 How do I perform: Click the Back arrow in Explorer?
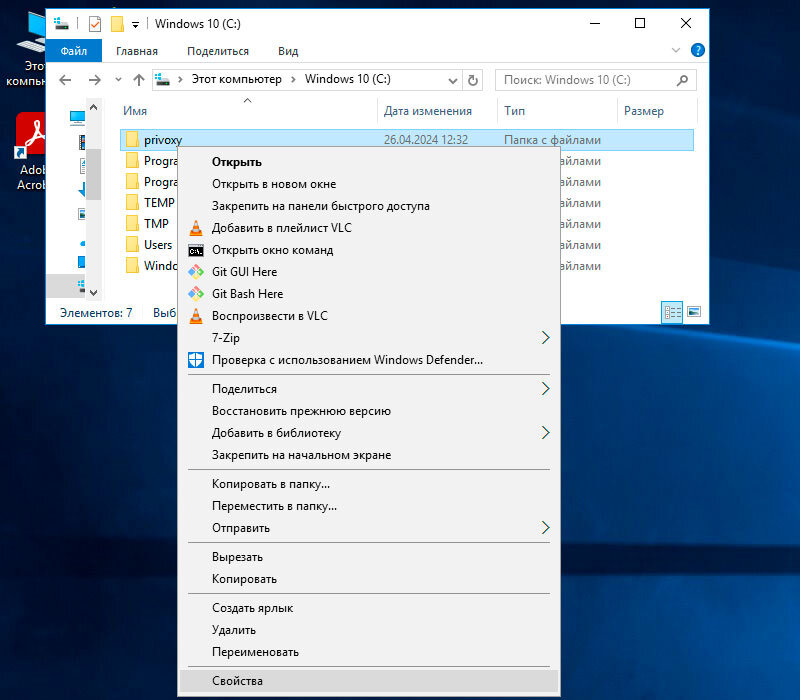[65, 80]
